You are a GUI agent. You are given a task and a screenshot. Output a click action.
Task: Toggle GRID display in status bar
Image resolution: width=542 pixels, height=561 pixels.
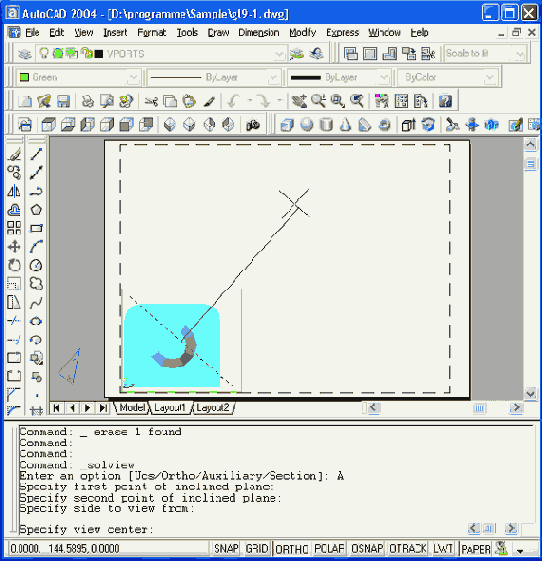[x=257, y=549]
